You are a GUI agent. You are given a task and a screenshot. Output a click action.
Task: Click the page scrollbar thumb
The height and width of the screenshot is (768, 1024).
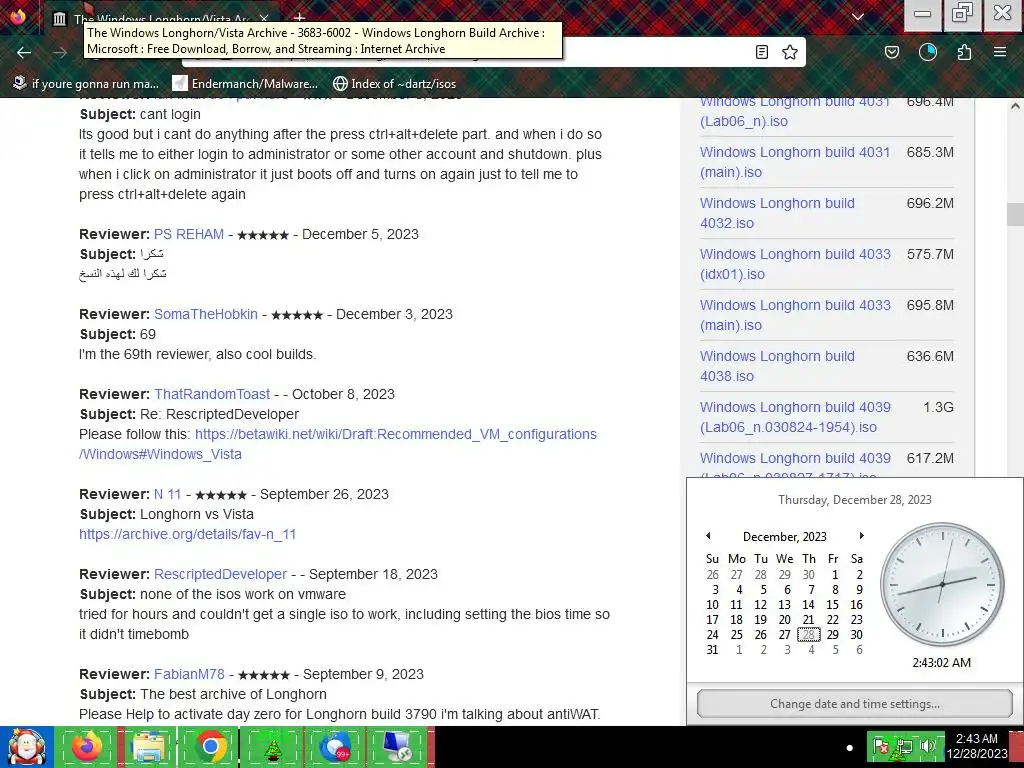pyautogui.click(x=1015, y=214)
